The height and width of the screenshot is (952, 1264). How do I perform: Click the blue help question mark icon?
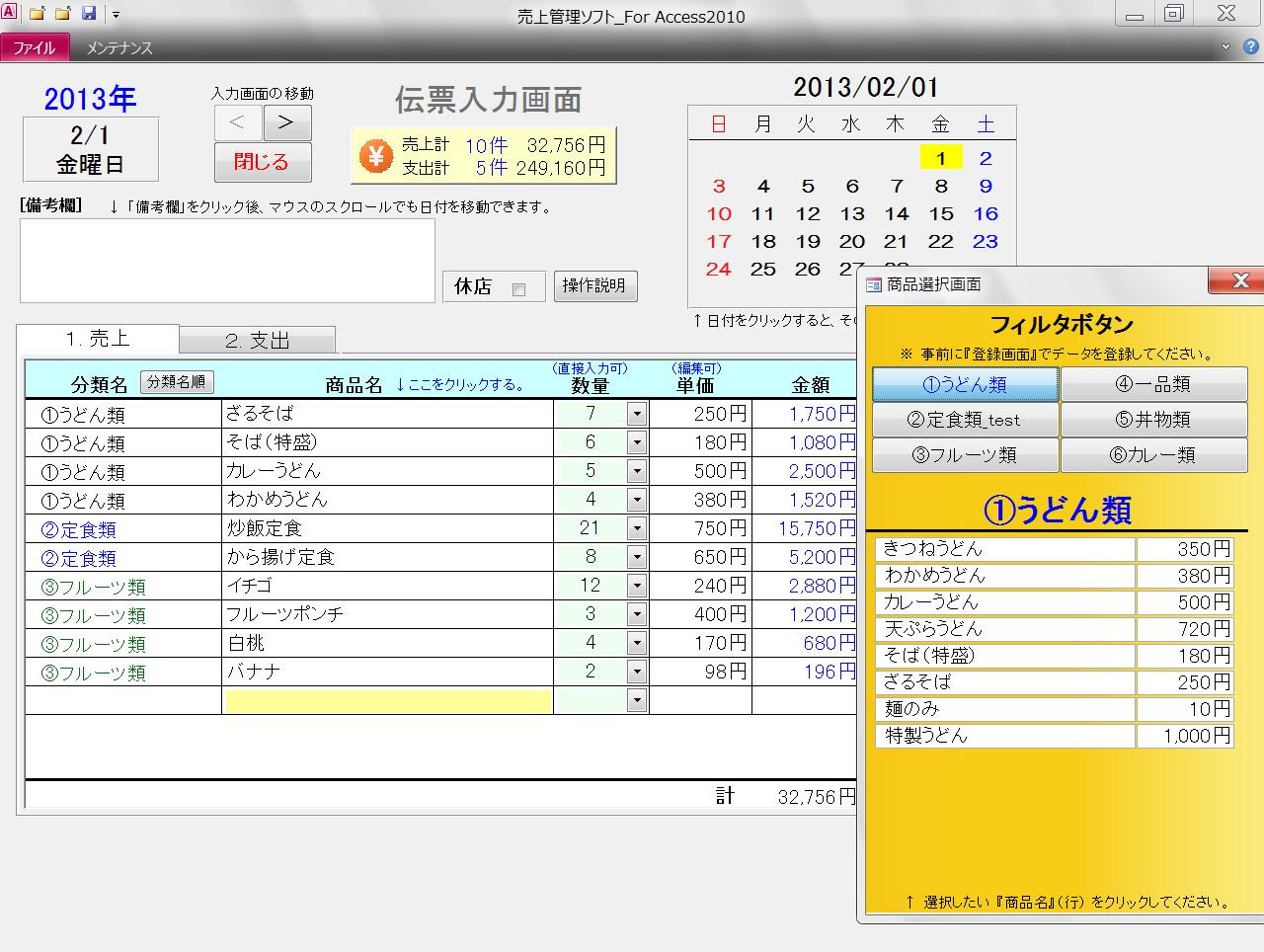(x=1251, y=46)
